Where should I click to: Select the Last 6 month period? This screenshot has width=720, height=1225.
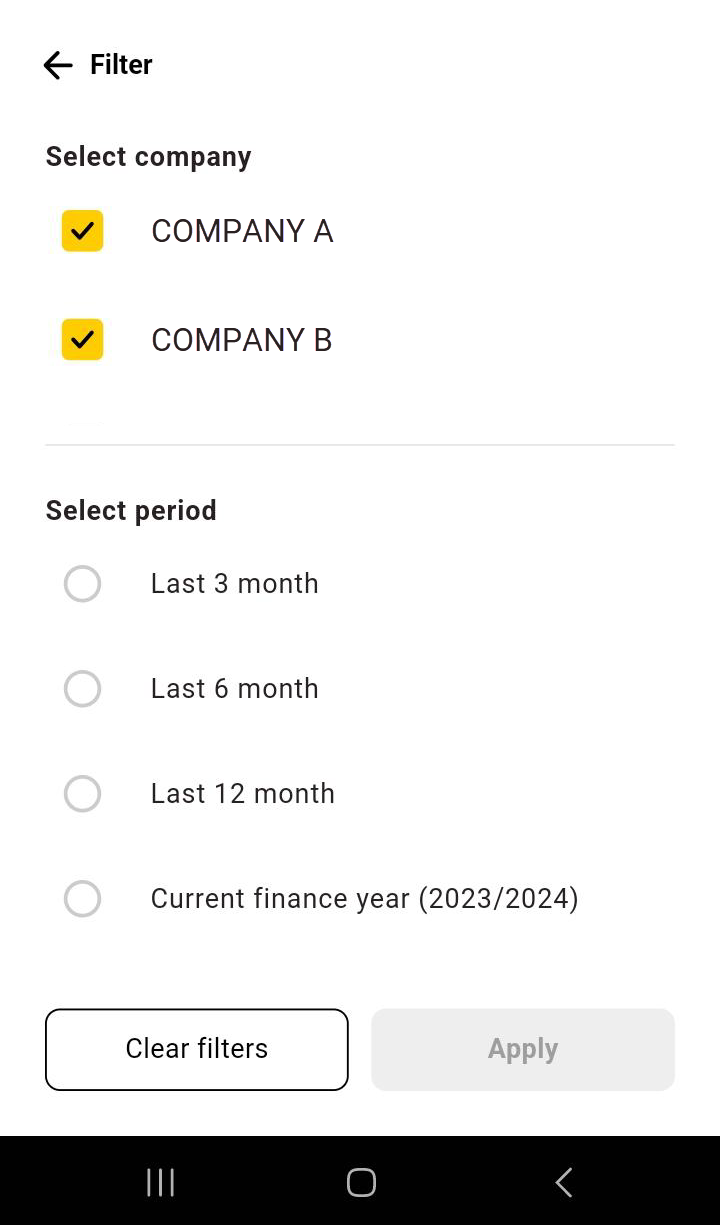[82, 688]
